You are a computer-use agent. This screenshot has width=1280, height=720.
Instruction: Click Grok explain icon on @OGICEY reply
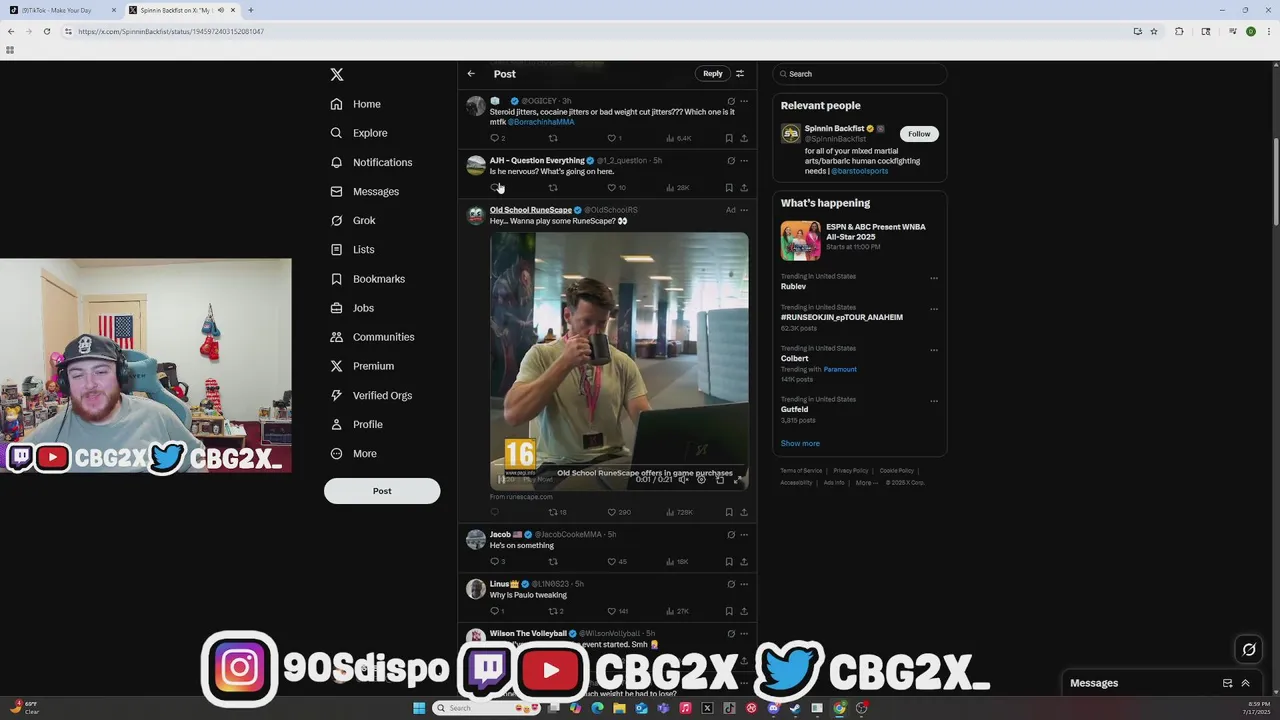coord(731,101)
